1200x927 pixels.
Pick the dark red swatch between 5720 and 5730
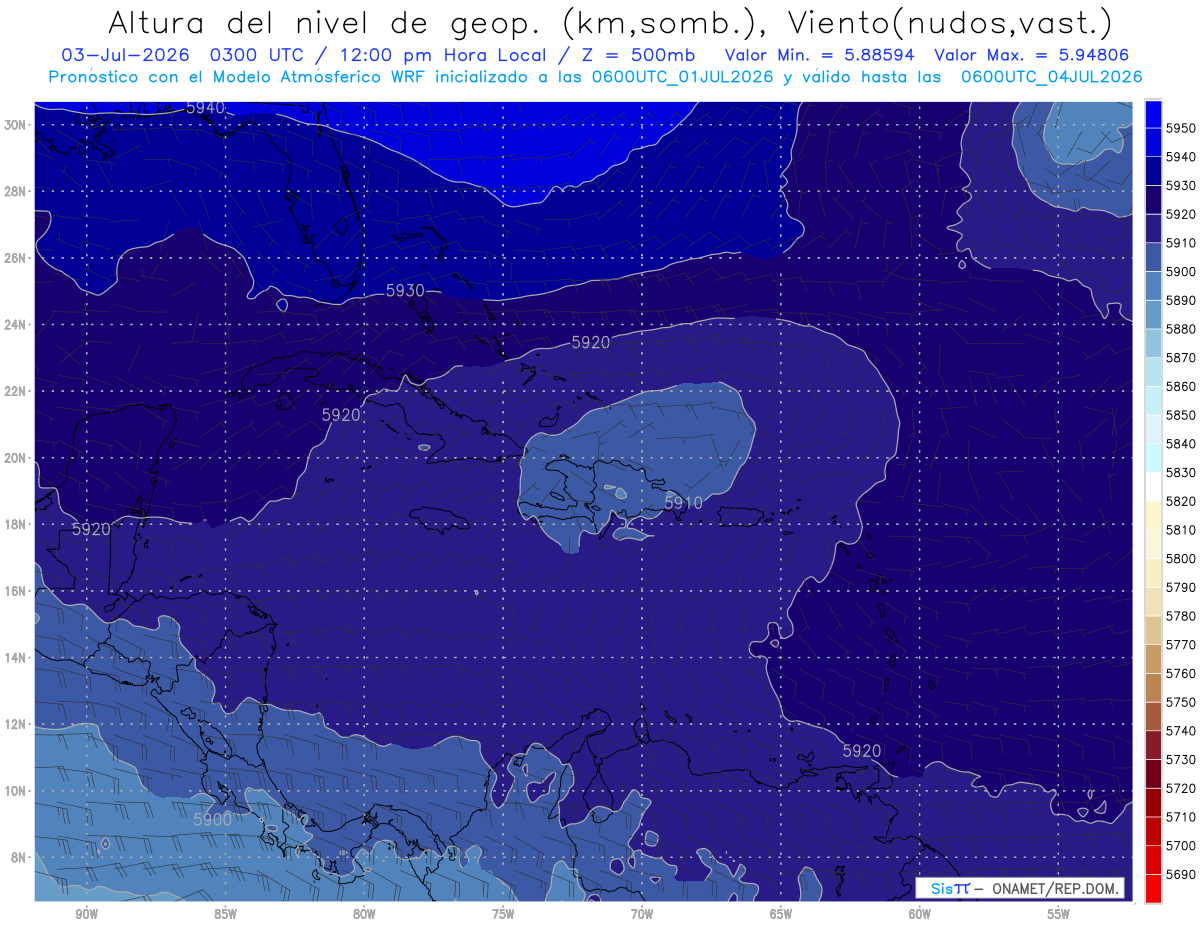click(x=1153, y=774)
